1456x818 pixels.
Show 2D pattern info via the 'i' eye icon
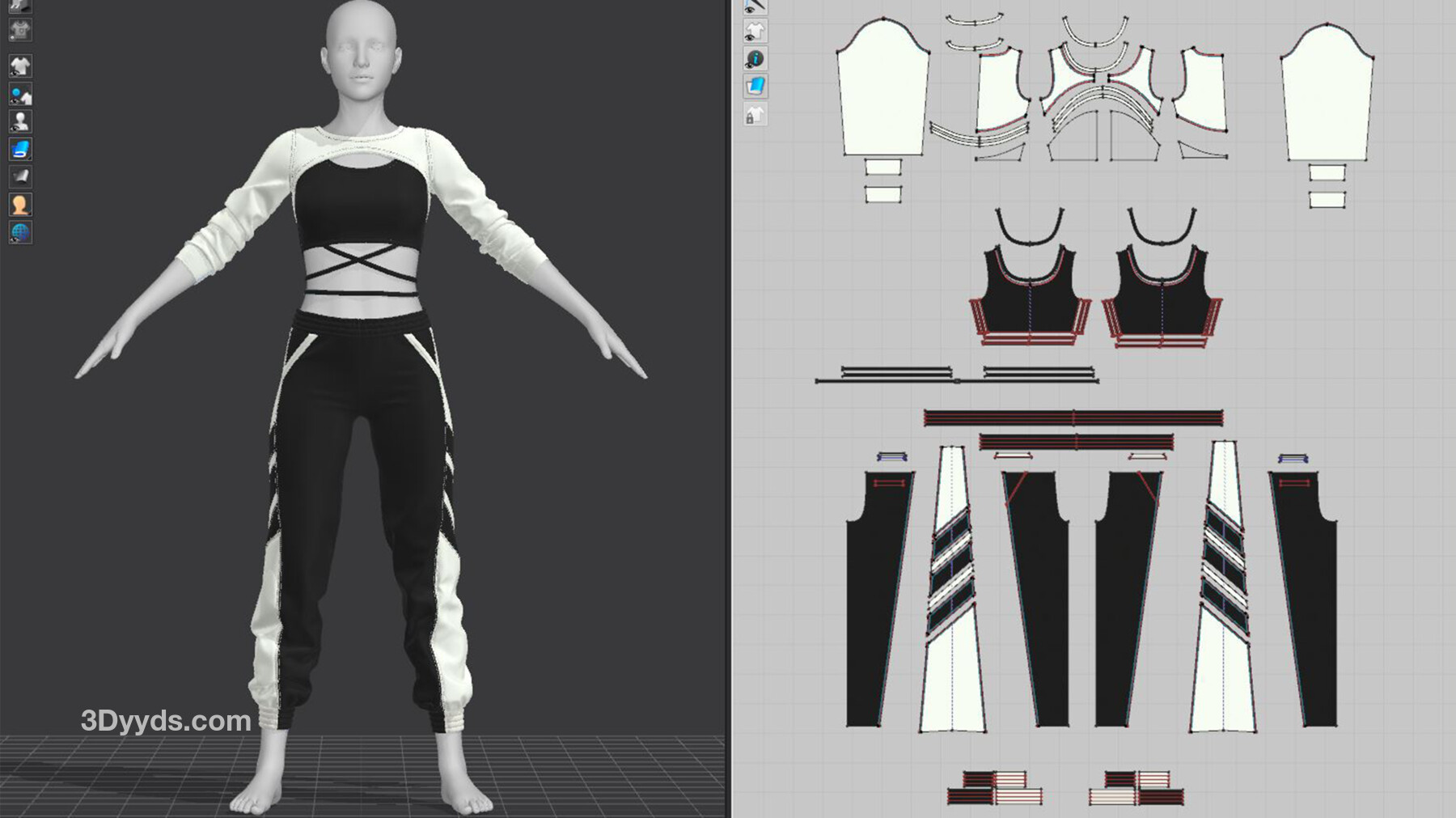pos(755,59)
